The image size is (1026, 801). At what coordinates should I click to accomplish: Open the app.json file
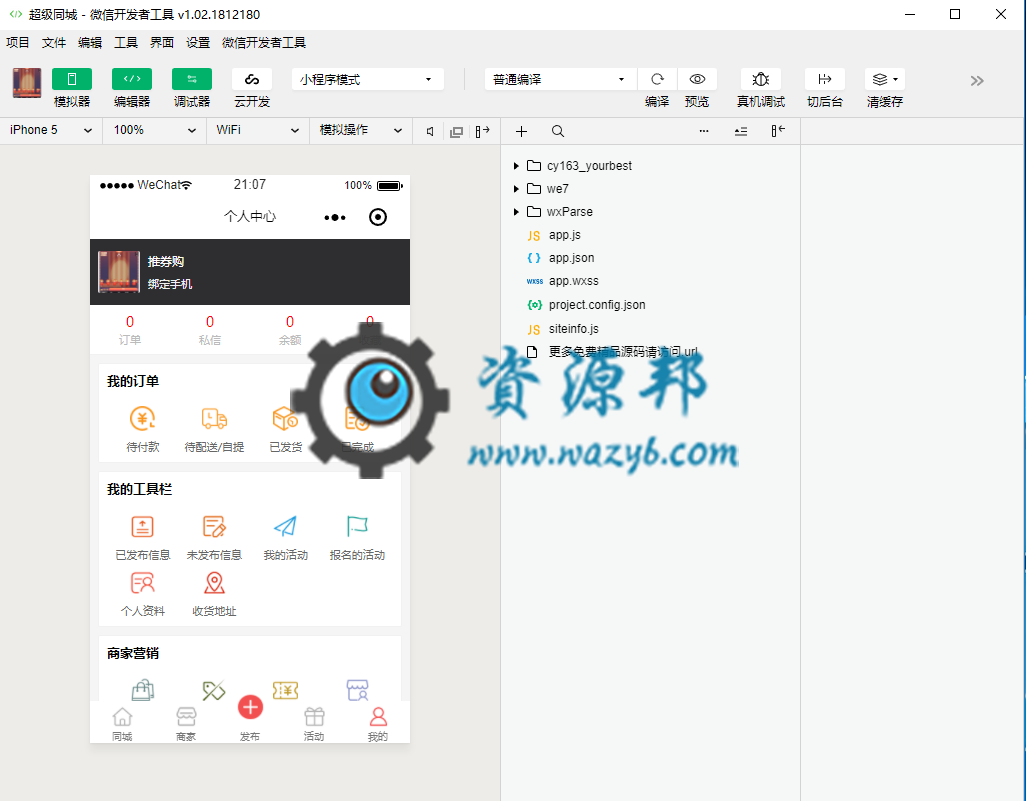pos(571,258)
